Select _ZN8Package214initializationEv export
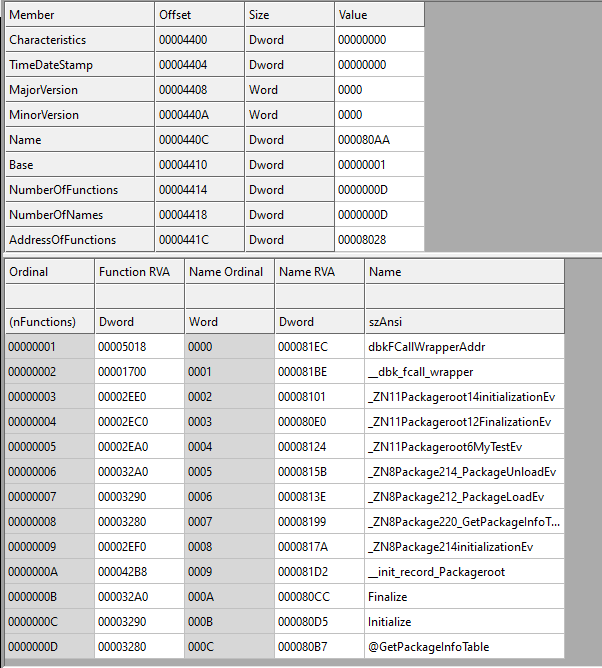602x668 pixels. pos(465,547)
